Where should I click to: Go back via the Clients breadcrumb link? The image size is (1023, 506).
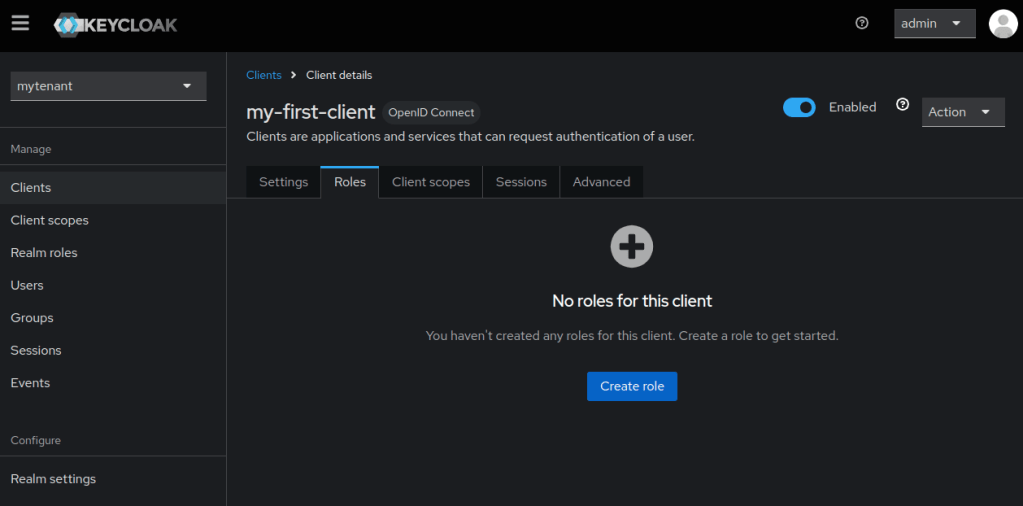coord(264,75)
